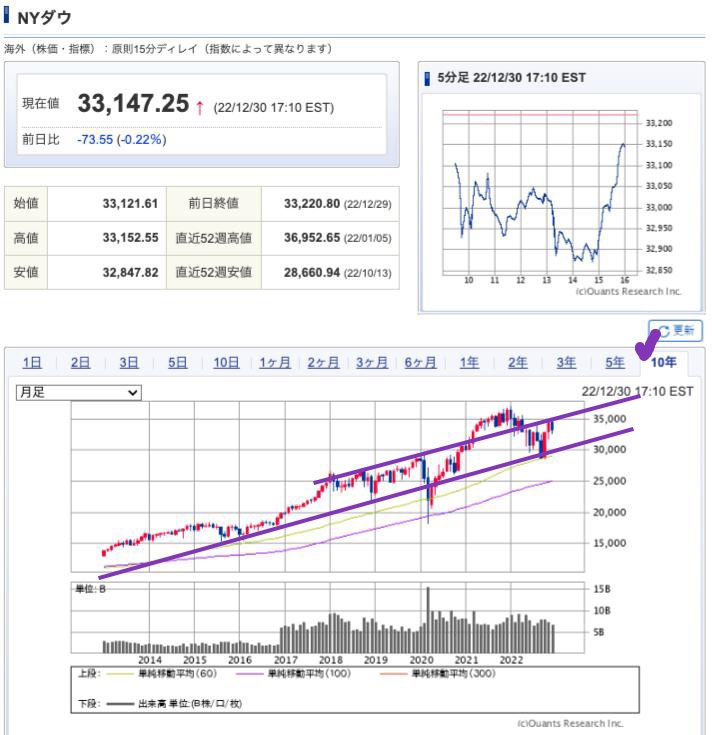Click the 52-week high 36,952.65
The width and height of the screenshot is (712, 735).
pyautogui.click(x=312, y=238)
